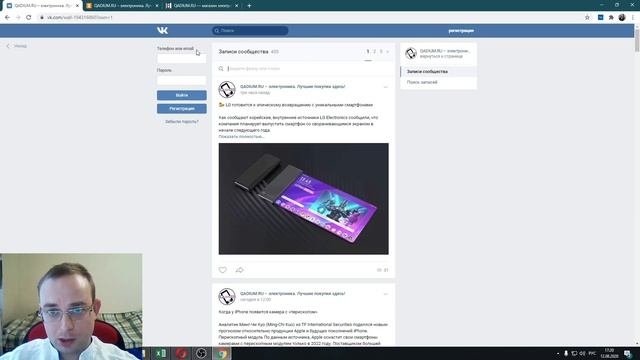Open the second post's community name link

(292, 293)
